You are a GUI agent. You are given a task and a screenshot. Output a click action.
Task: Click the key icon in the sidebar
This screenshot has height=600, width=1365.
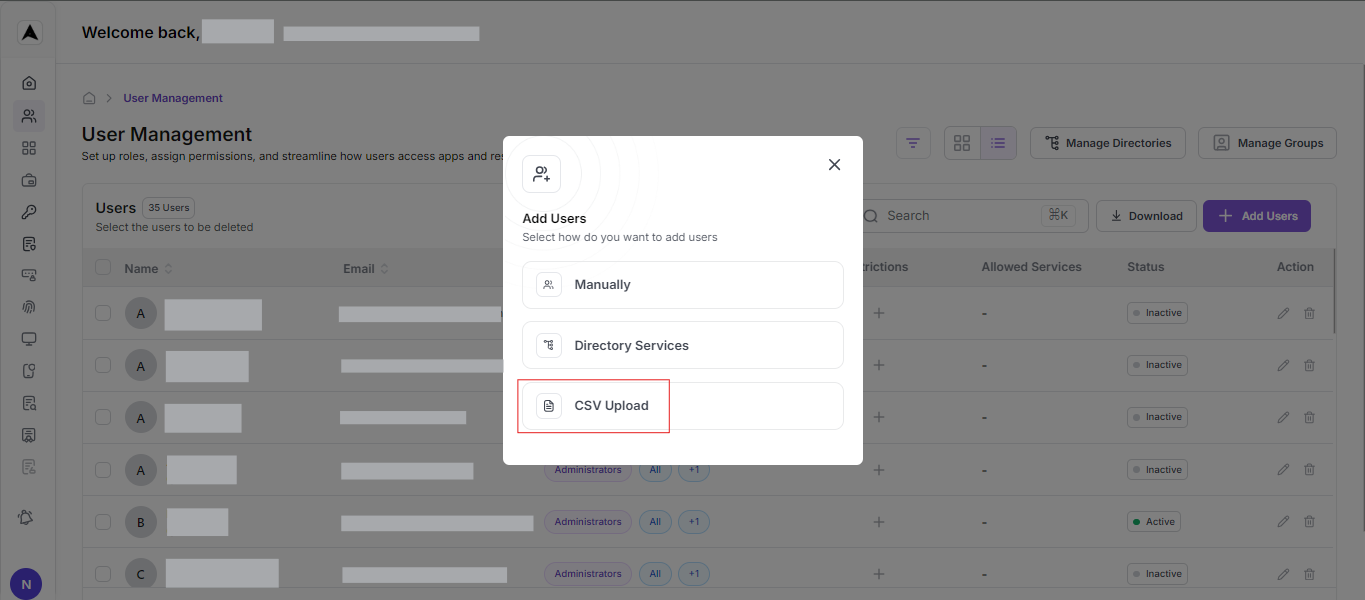[x=29, y=211]
